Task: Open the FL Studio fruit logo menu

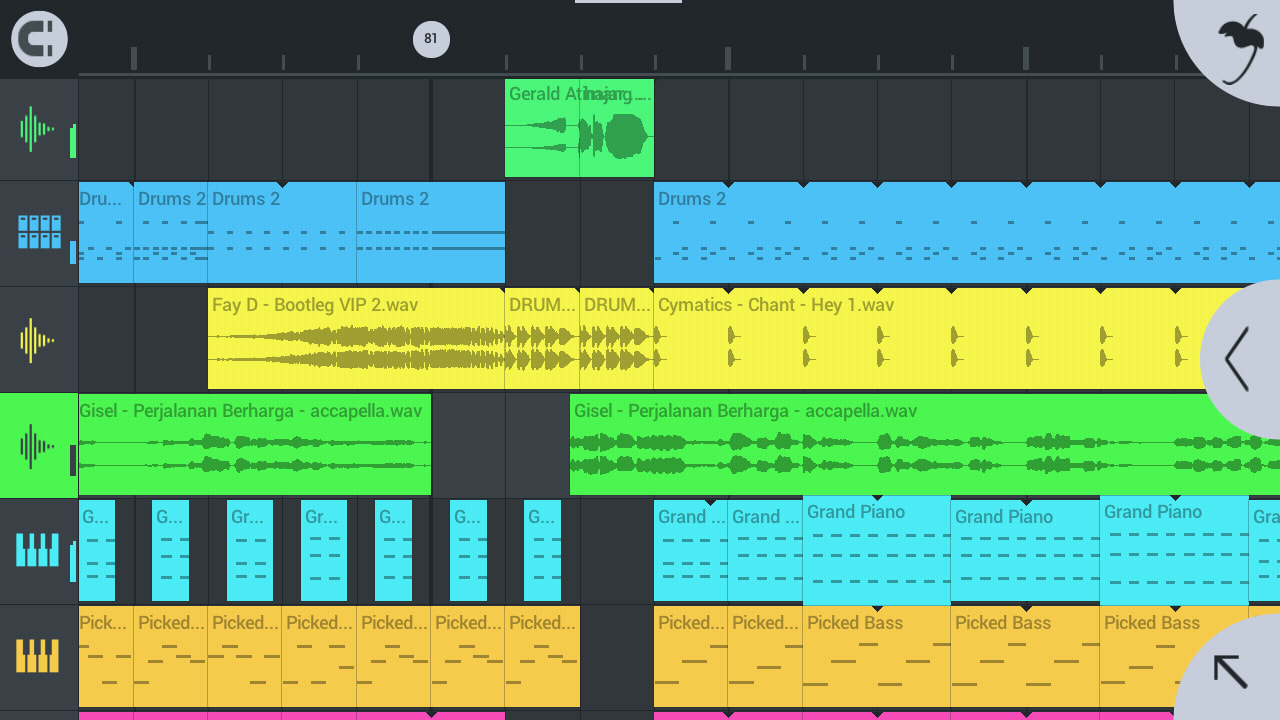Action: pyautogui.click(x=1240, y=47)
